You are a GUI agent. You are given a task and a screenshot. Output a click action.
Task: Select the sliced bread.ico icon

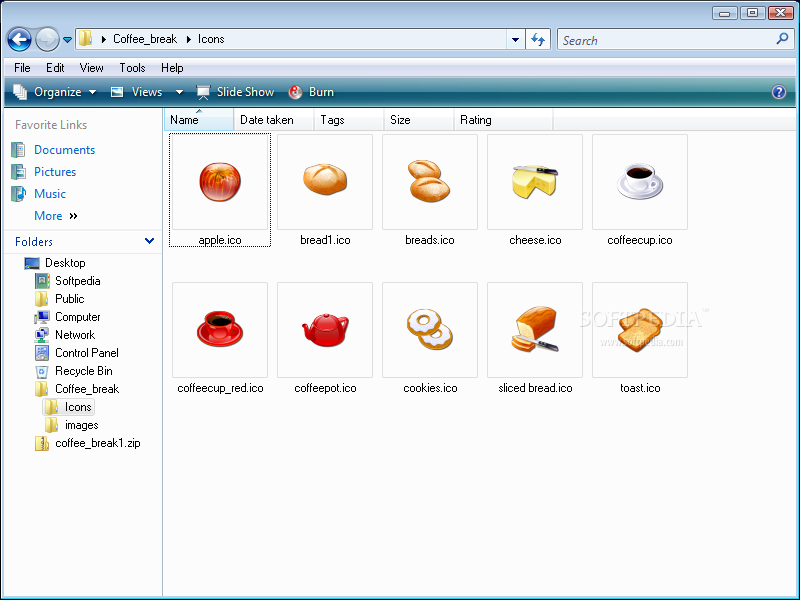pos(535,330)
